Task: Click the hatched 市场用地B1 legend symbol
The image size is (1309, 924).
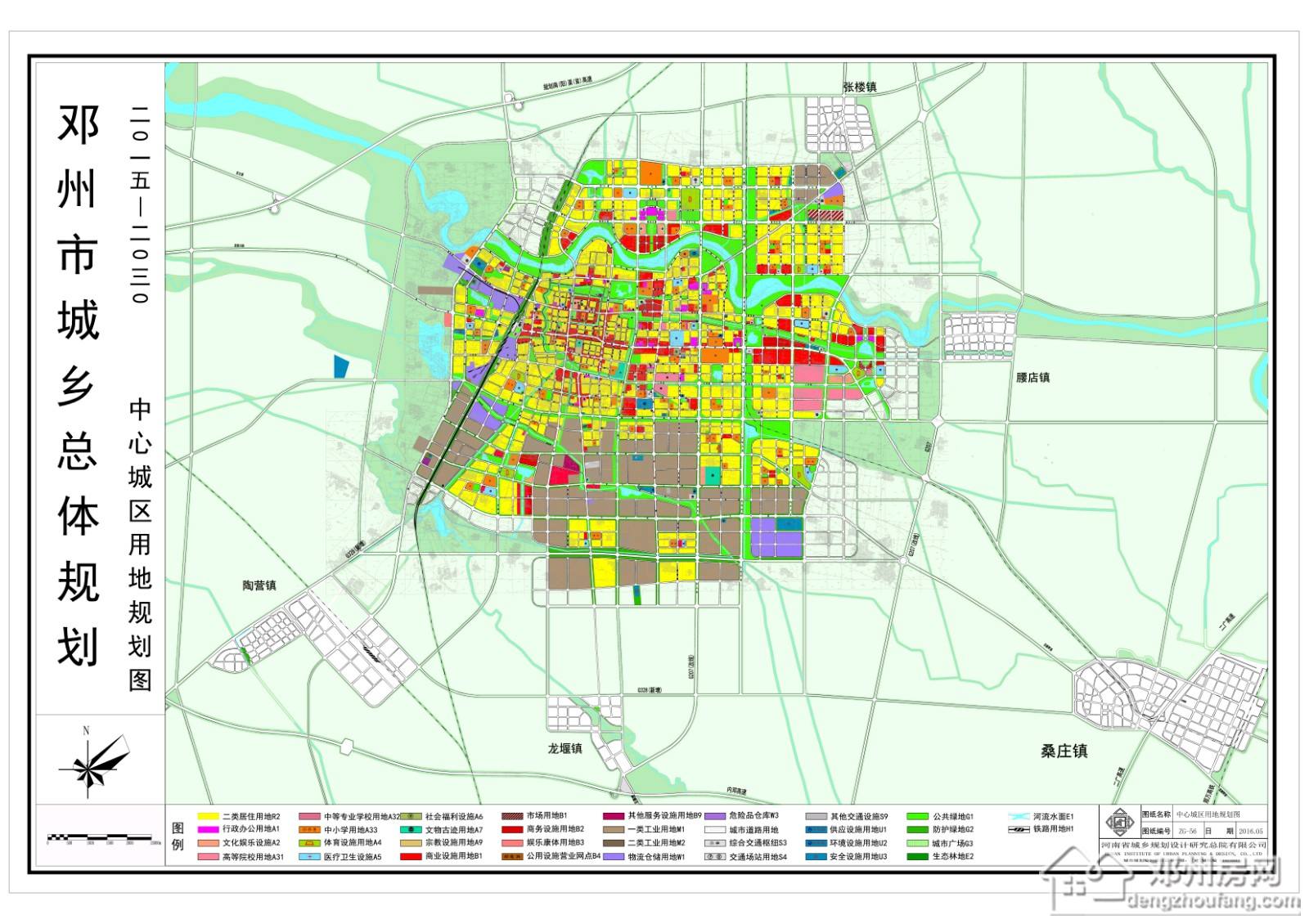Action: pyautogui.click(x=512, y=816)
